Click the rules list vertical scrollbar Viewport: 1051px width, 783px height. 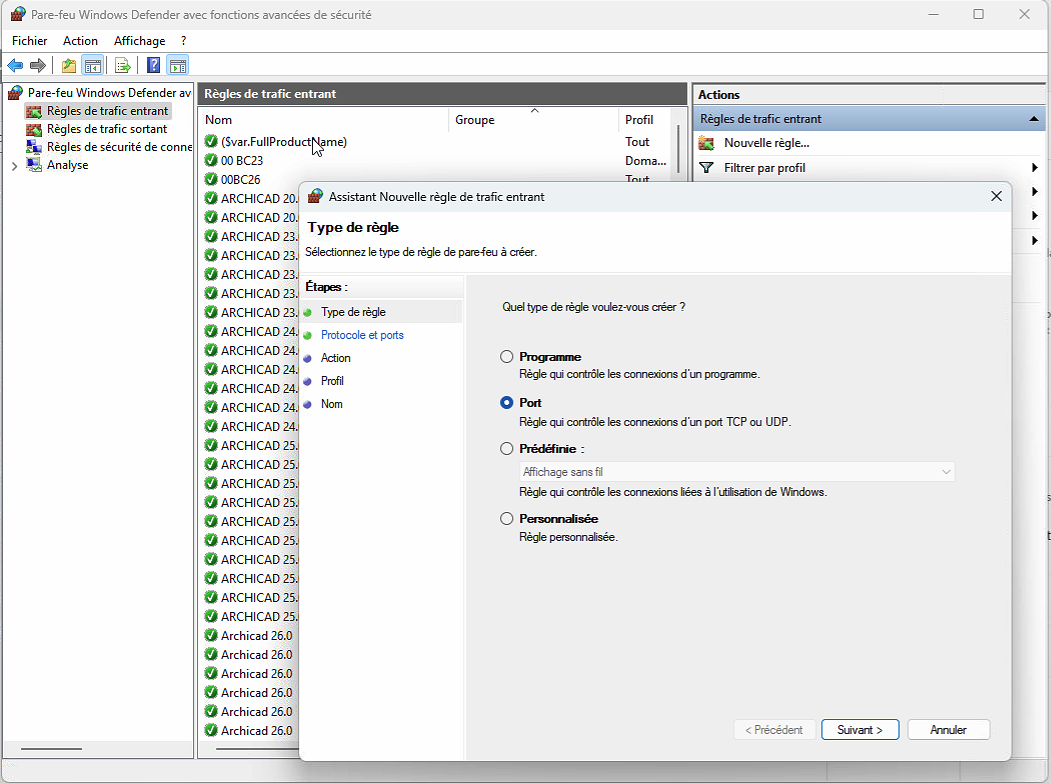(680, 147)
